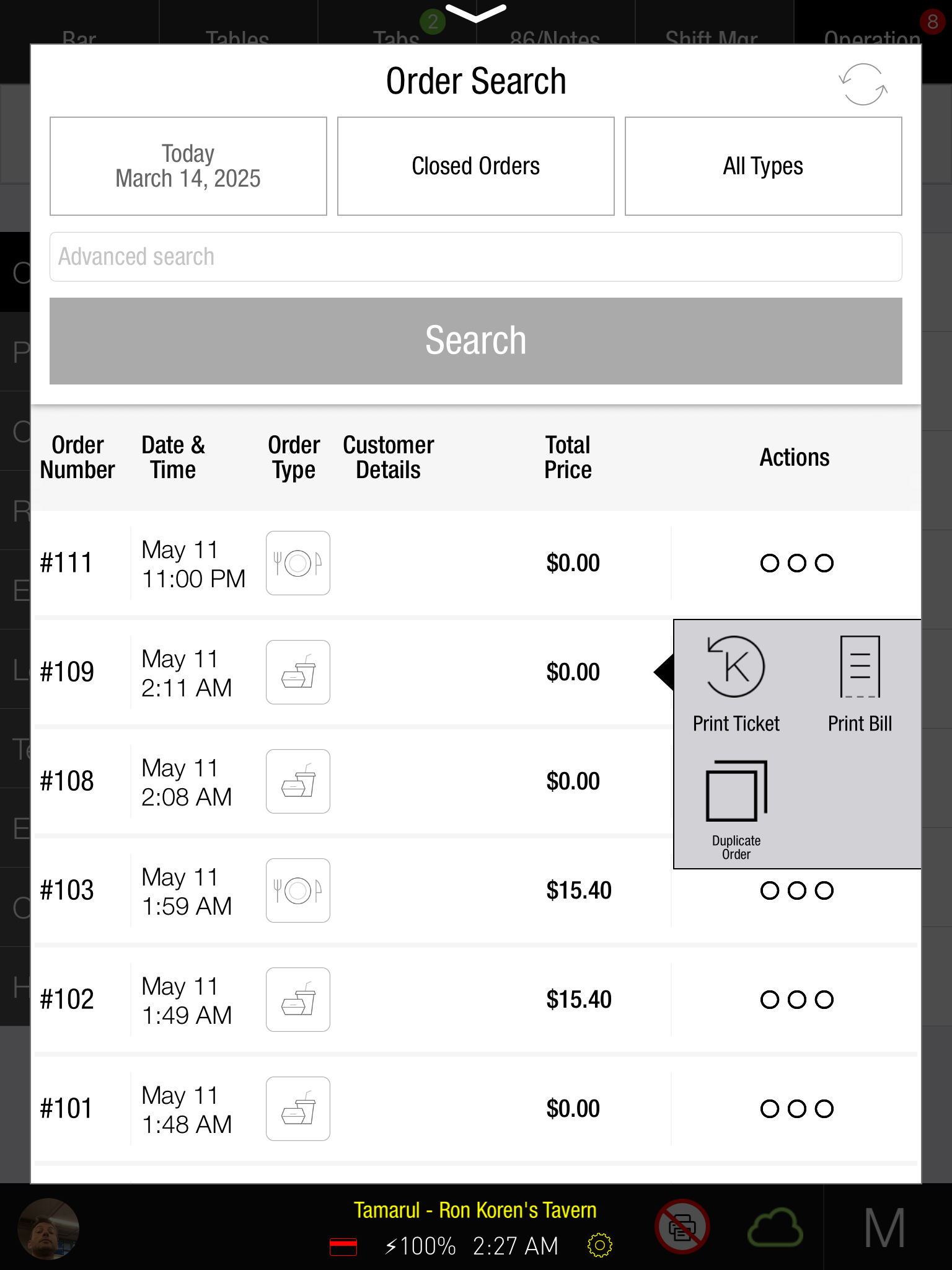This screenshot has width=952, height=1270.
Task: Open the actions menu for order #111
Action: point(796,563)
